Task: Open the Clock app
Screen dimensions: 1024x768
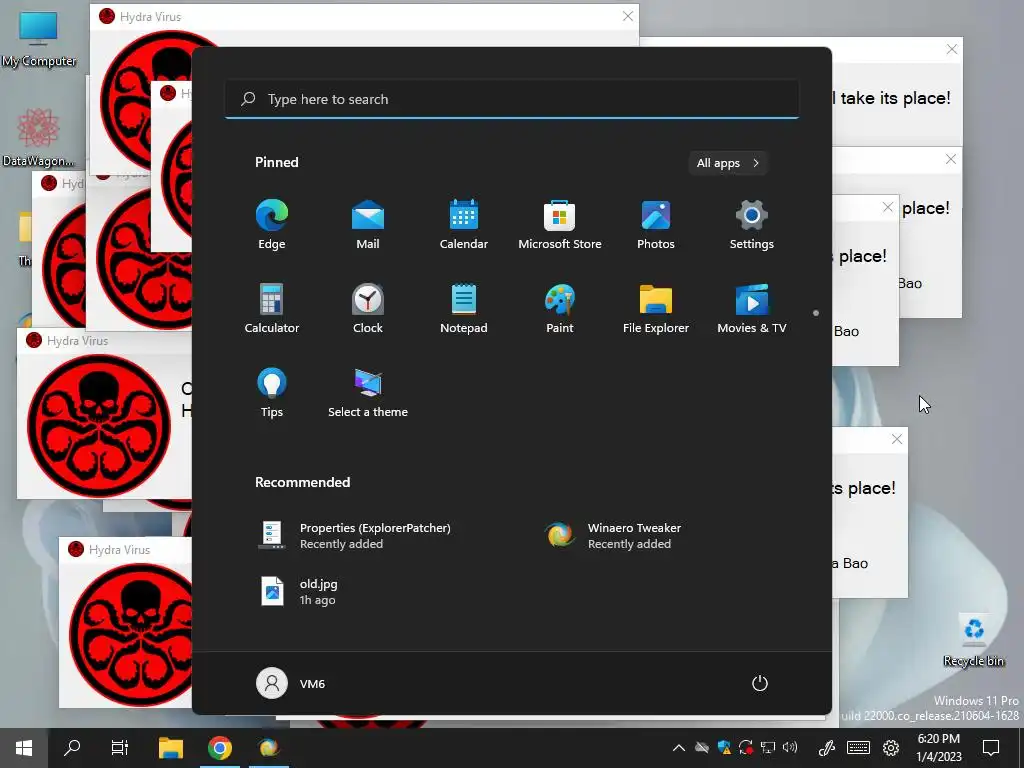Action: [368, 309]
